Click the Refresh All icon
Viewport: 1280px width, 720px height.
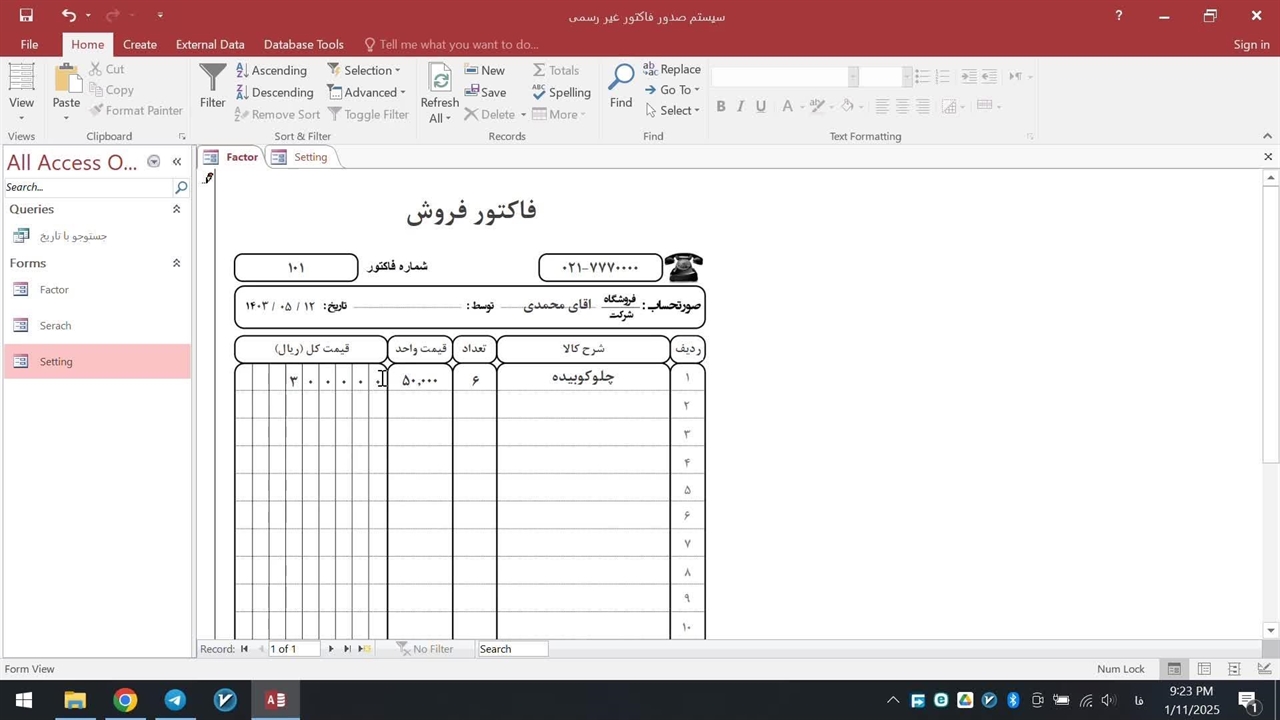pos(439,80)
